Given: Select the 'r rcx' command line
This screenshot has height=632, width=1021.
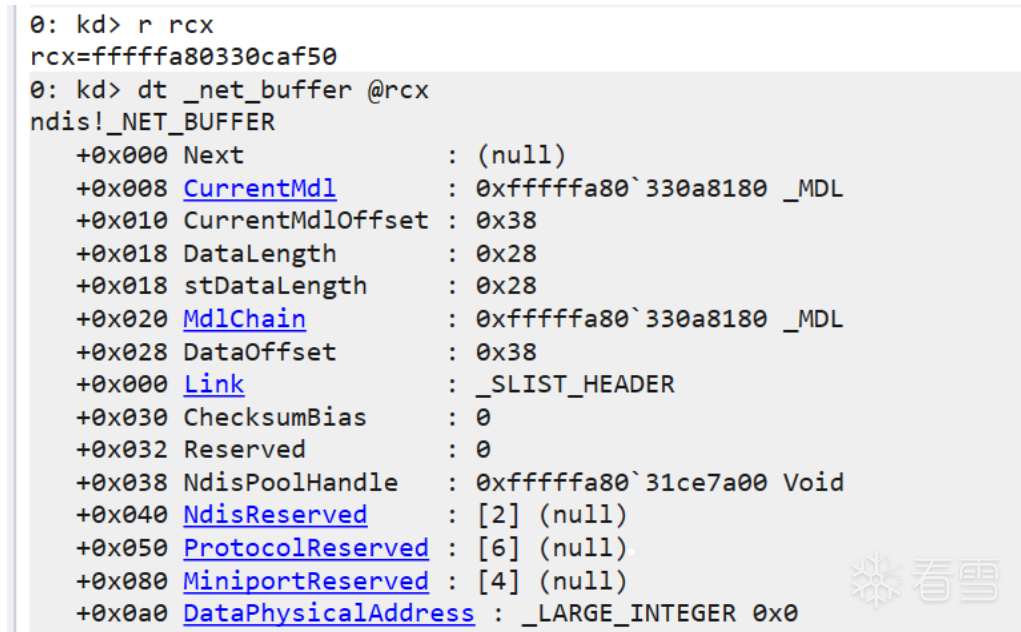Looking at the screenshot, I should 122,25.
